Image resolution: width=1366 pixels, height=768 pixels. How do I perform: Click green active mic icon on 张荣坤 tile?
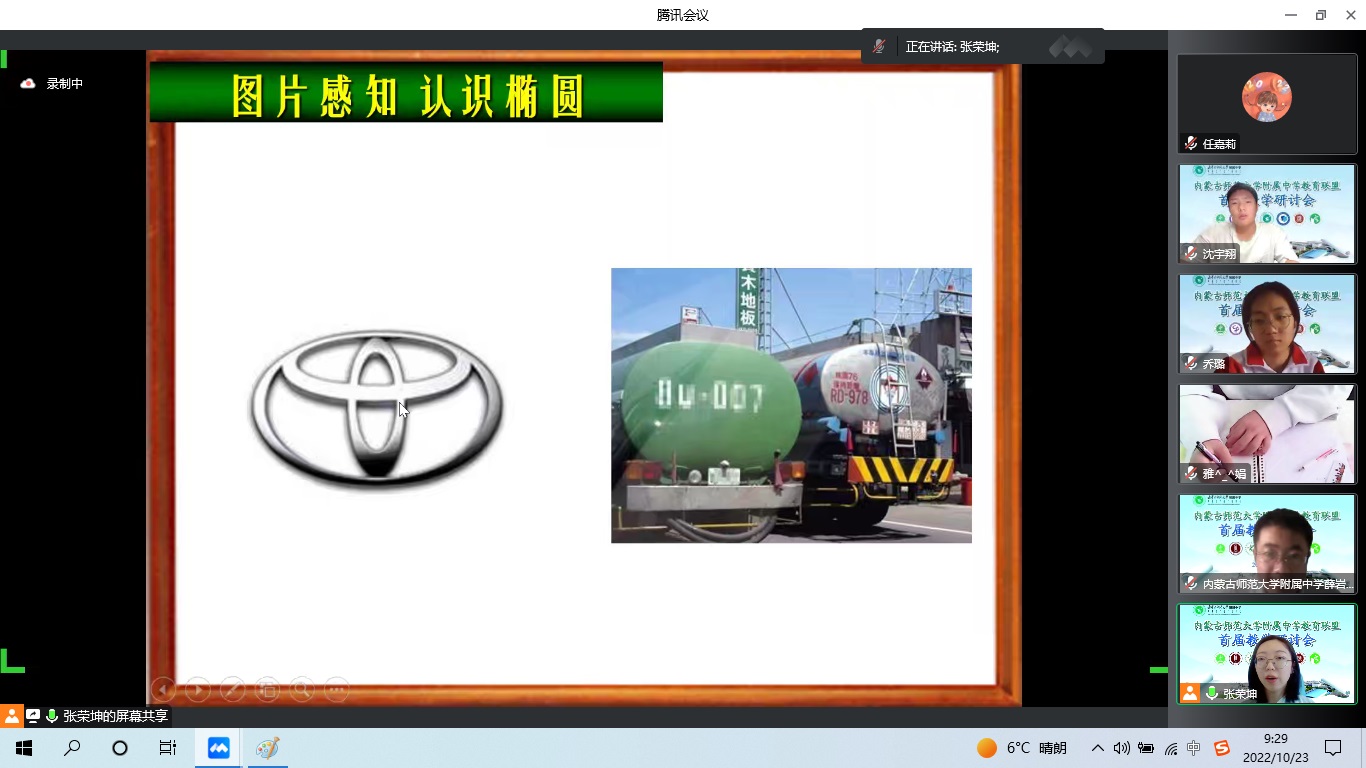click(1212, 693)
